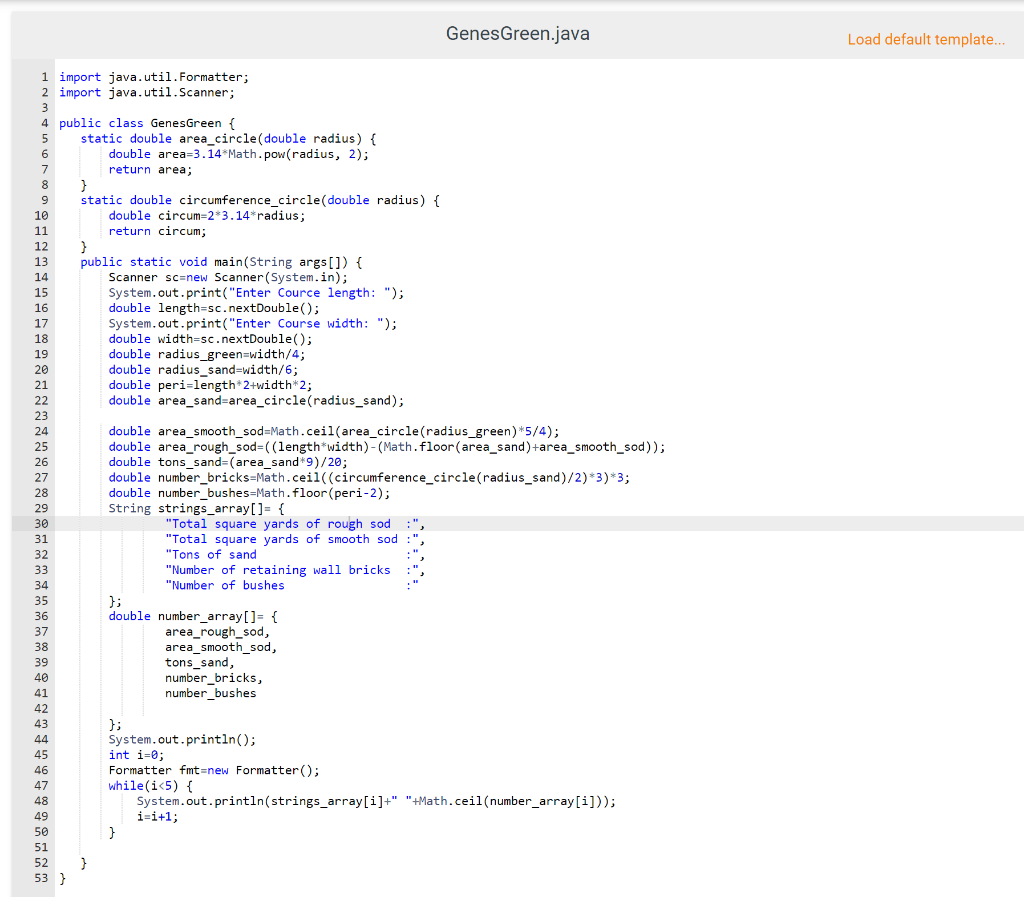Click the circumference_circle method signature
This screenshot has height=897, width=1024.
click(x=260, y=200)
